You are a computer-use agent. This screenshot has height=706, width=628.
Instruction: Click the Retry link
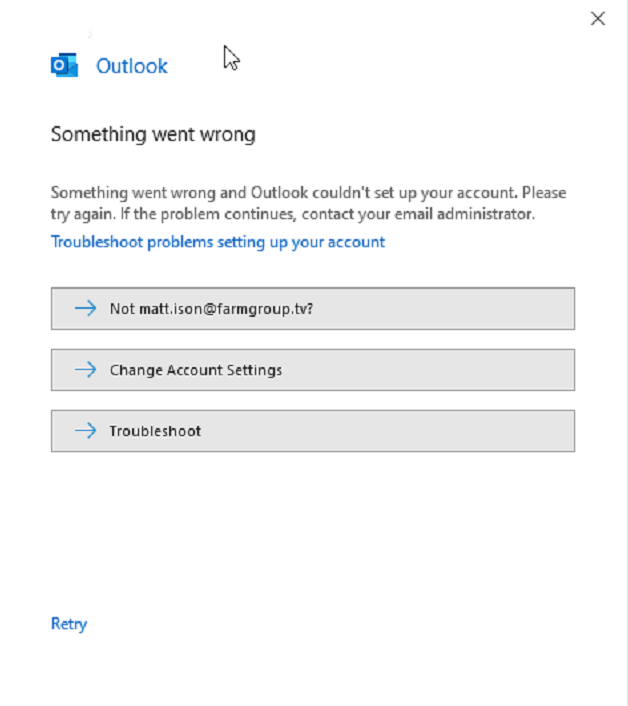tap(69, 624)
